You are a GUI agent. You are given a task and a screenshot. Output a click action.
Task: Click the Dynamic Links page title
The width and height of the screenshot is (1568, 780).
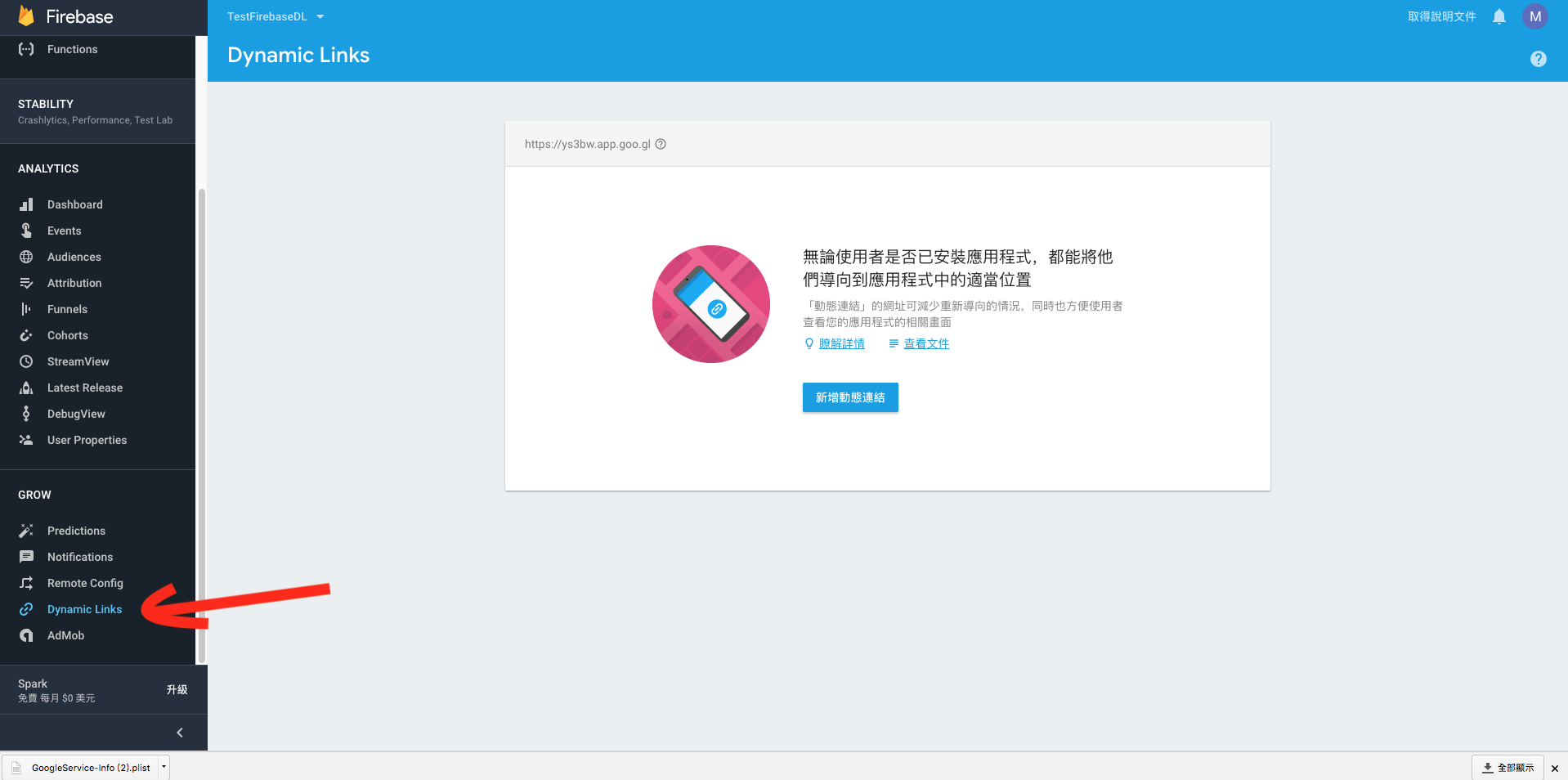click(x=298, y=55)
